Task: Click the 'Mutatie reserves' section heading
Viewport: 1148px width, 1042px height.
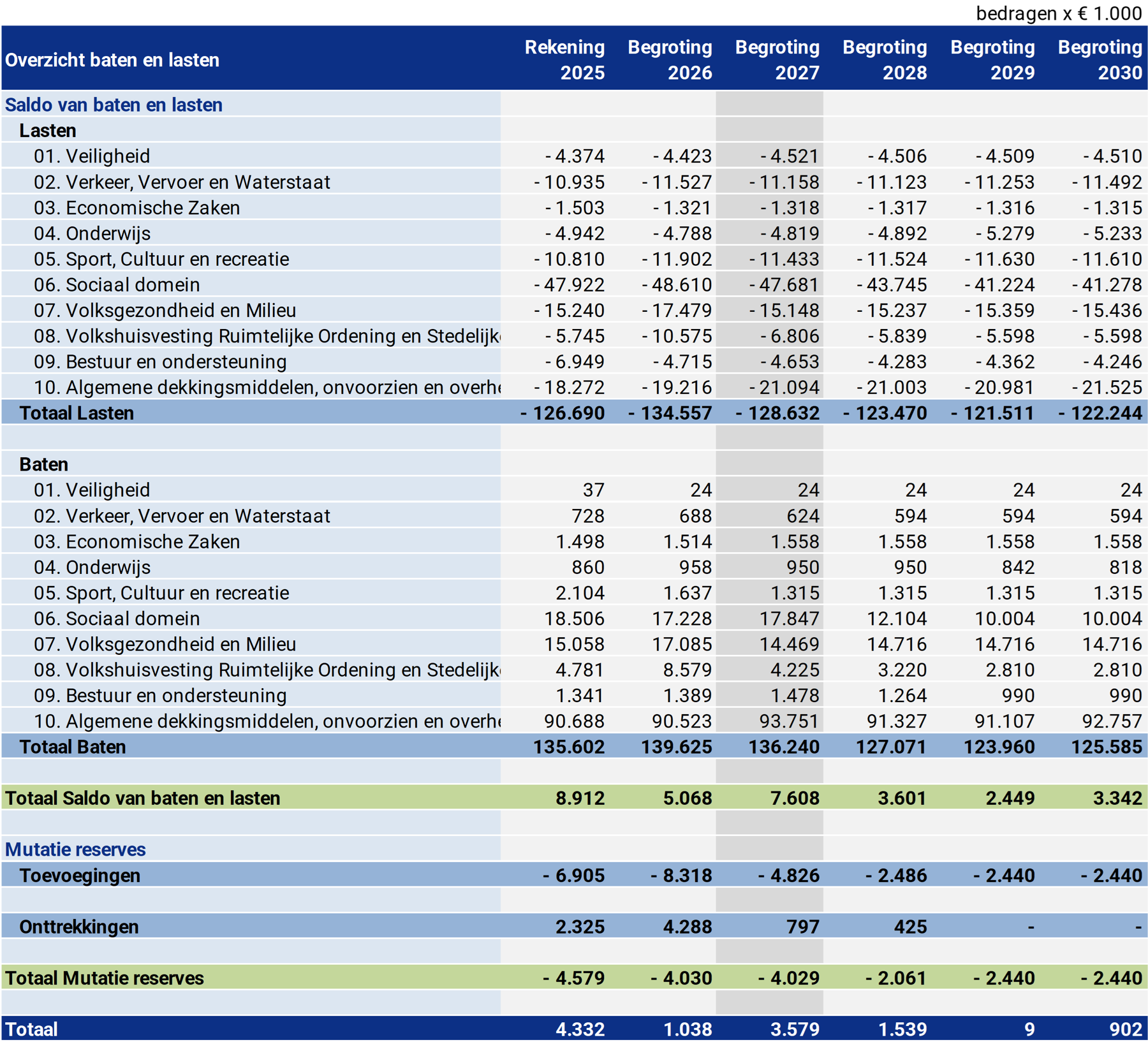Action: pyautogui.click(x=75, y=849)
